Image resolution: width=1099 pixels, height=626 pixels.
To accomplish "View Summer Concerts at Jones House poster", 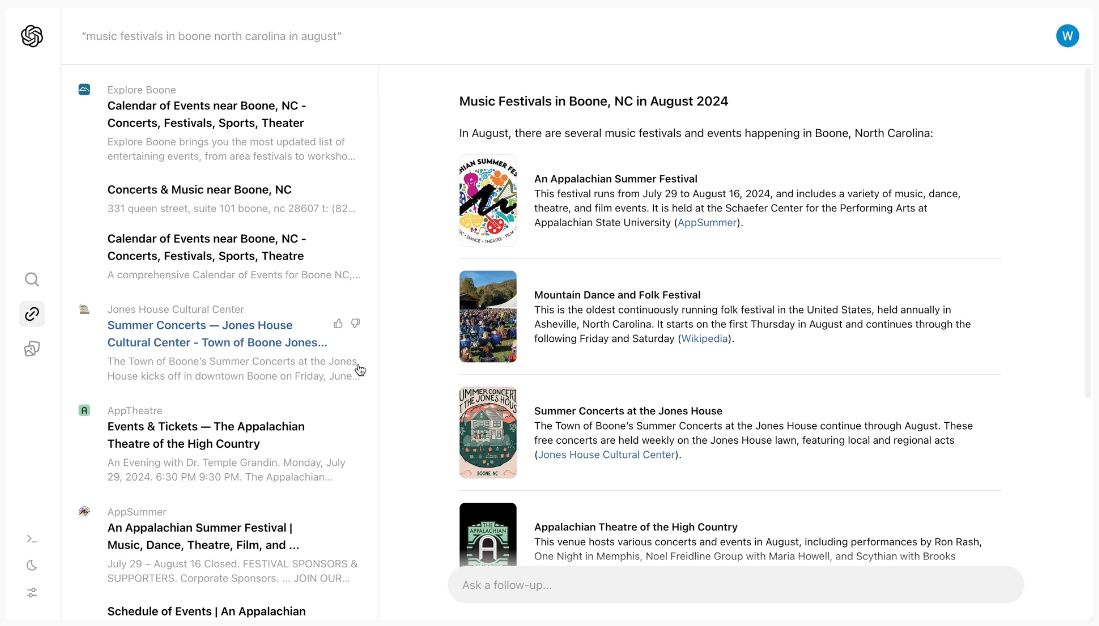I will tap(488, 433).
